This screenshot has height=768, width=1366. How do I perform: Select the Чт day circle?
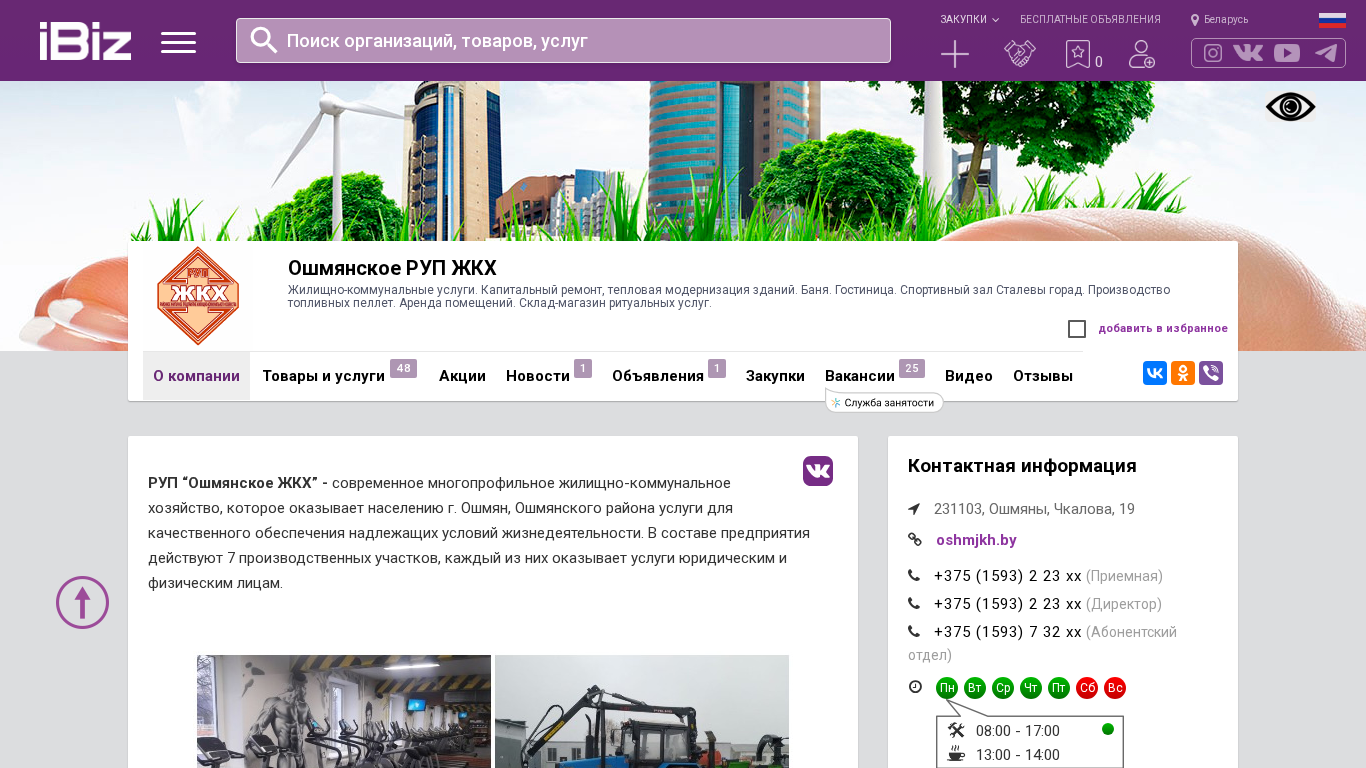pyautogui.click(x=1031, y=688)
